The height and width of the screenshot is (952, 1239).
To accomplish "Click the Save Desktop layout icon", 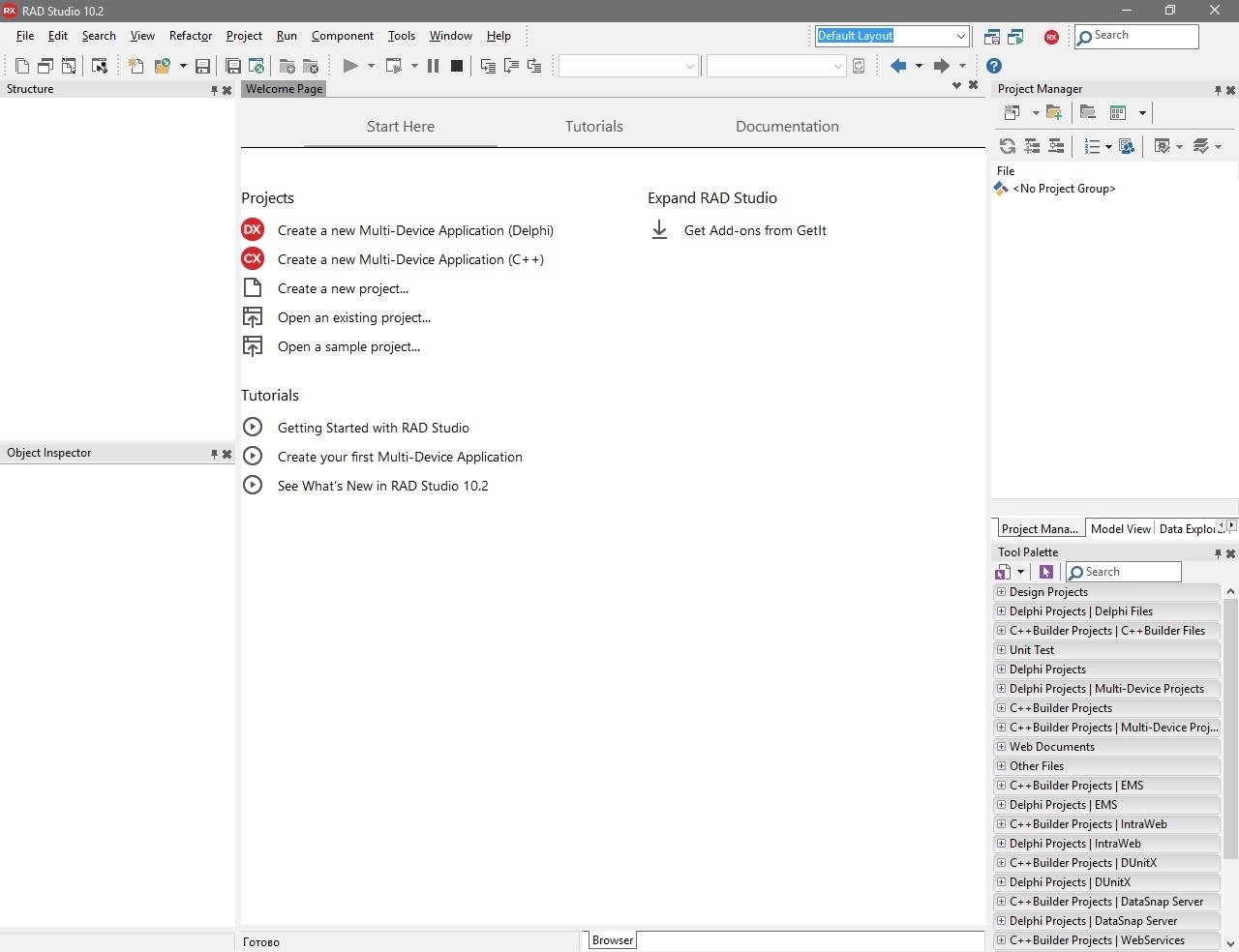I will [x=992, y=37].
